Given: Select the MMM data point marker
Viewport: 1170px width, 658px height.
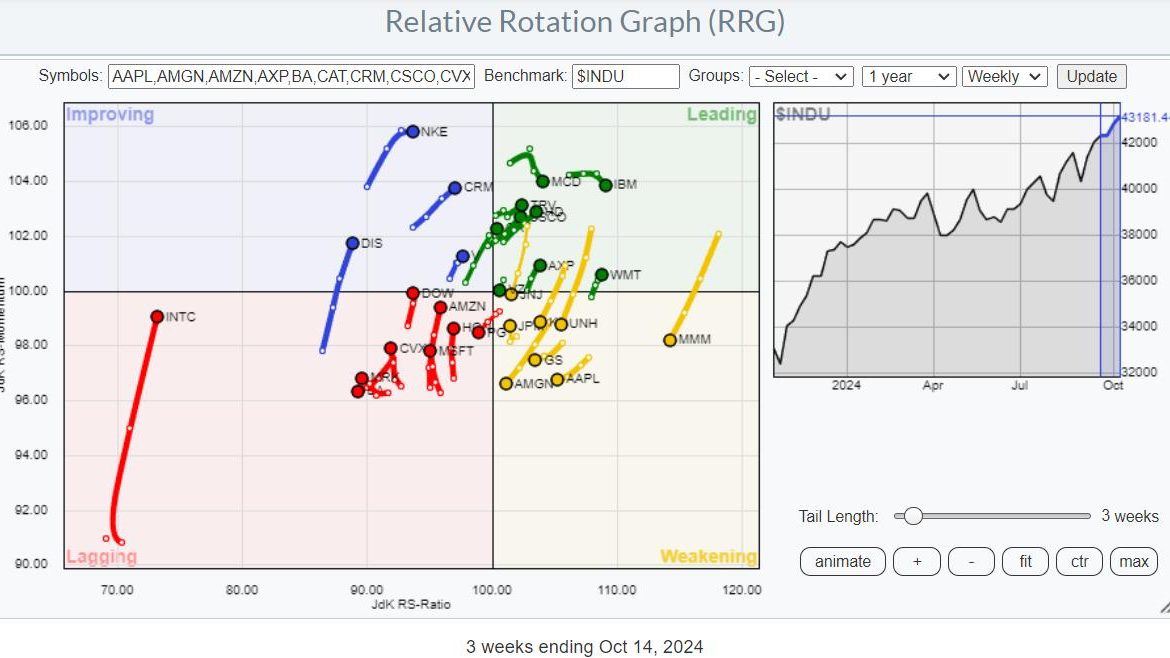Looking at the screenshot, I should [670, 340].
